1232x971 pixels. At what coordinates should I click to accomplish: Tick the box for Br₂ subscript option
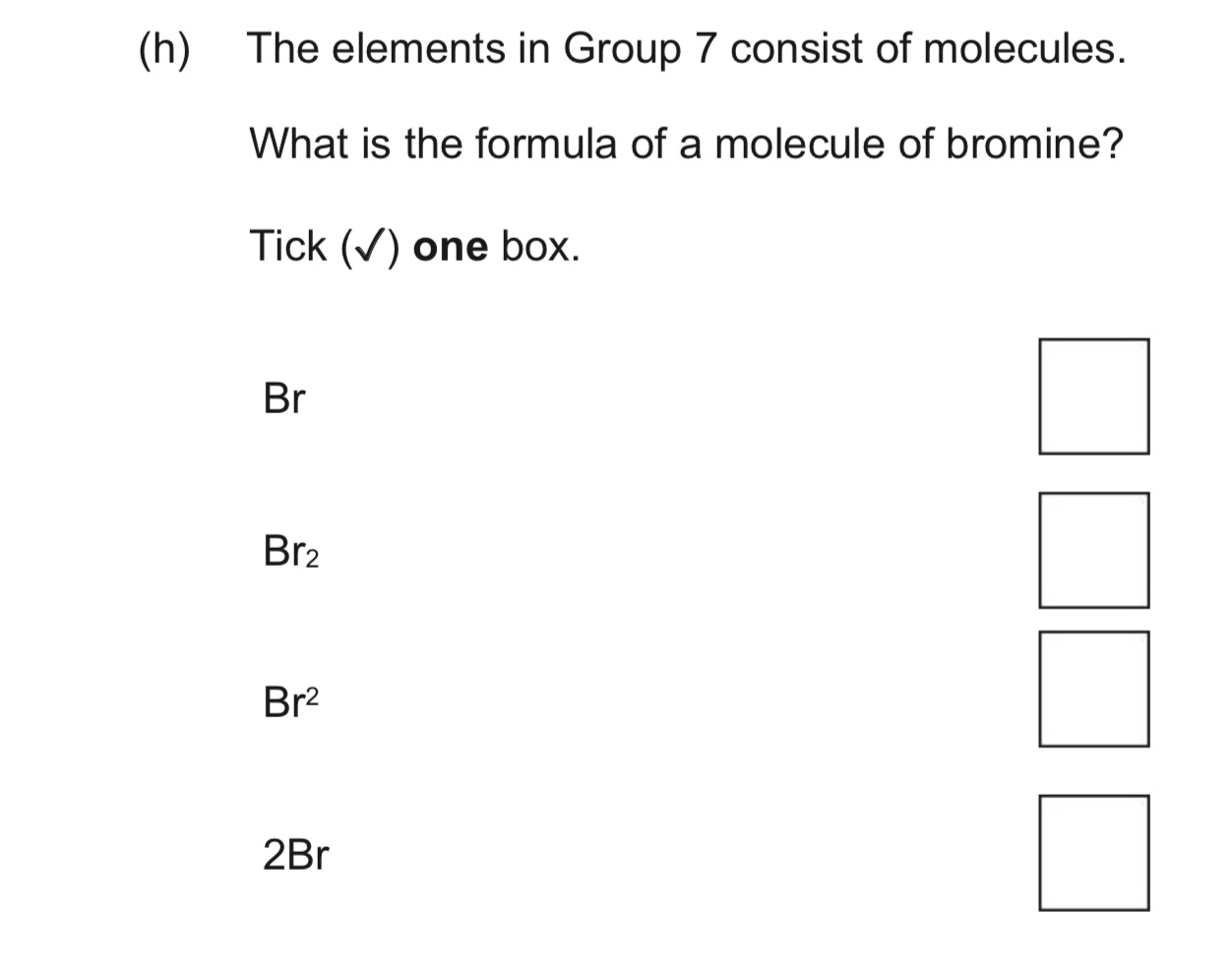tap(1093, 550)
